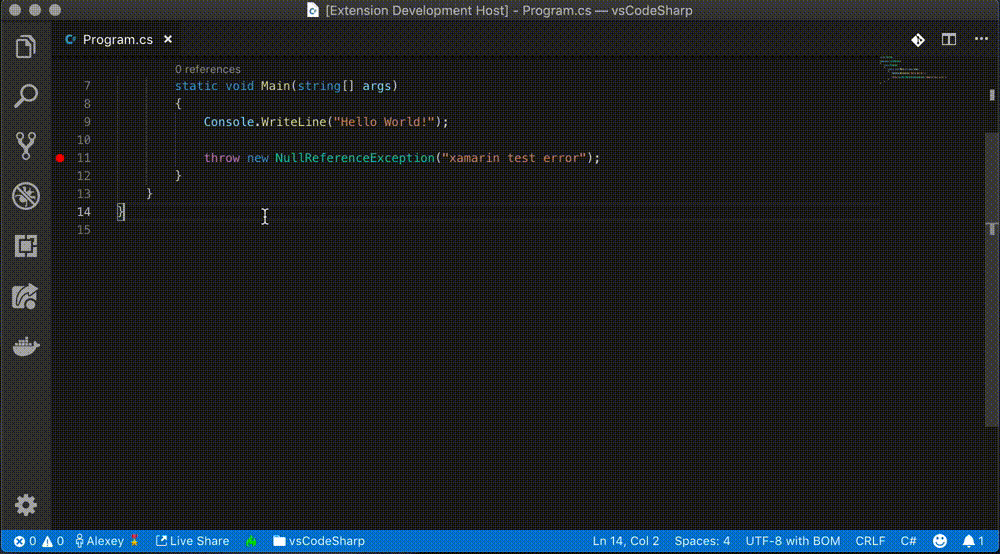Click line number 14 in the gutter
Viewport: 1000px width, 554px height.
pyautogui.click(x=84, y=212)
